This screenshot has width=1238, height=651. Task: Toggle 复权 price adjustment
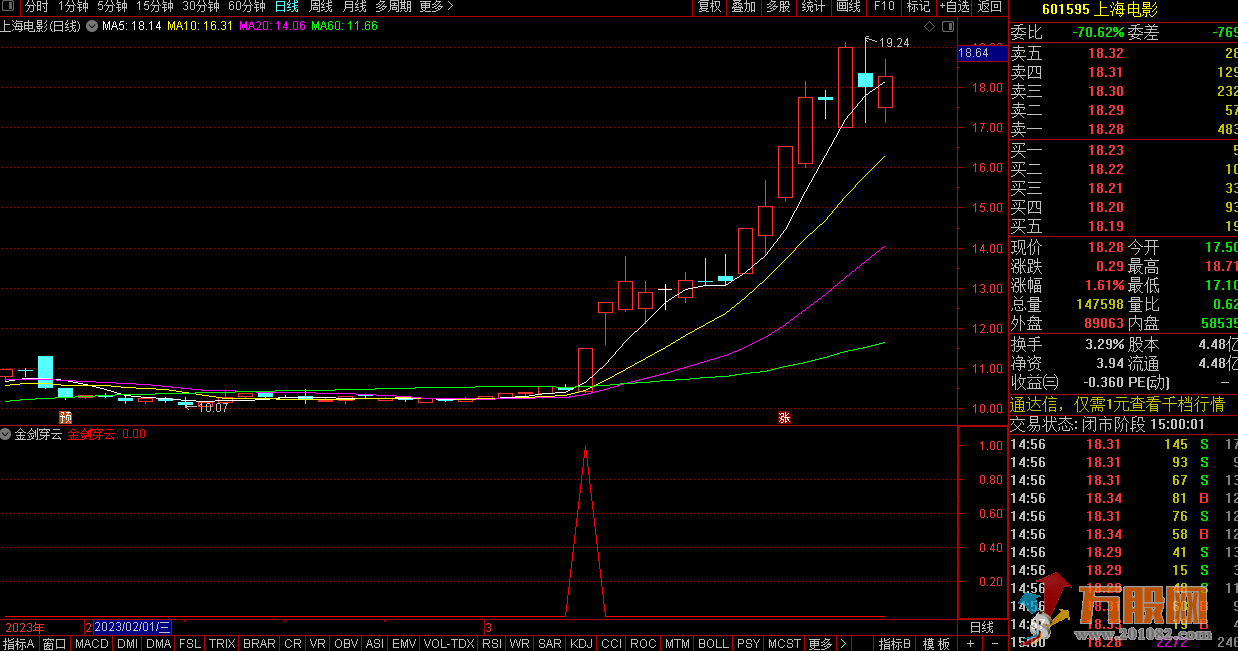point(709,7)
